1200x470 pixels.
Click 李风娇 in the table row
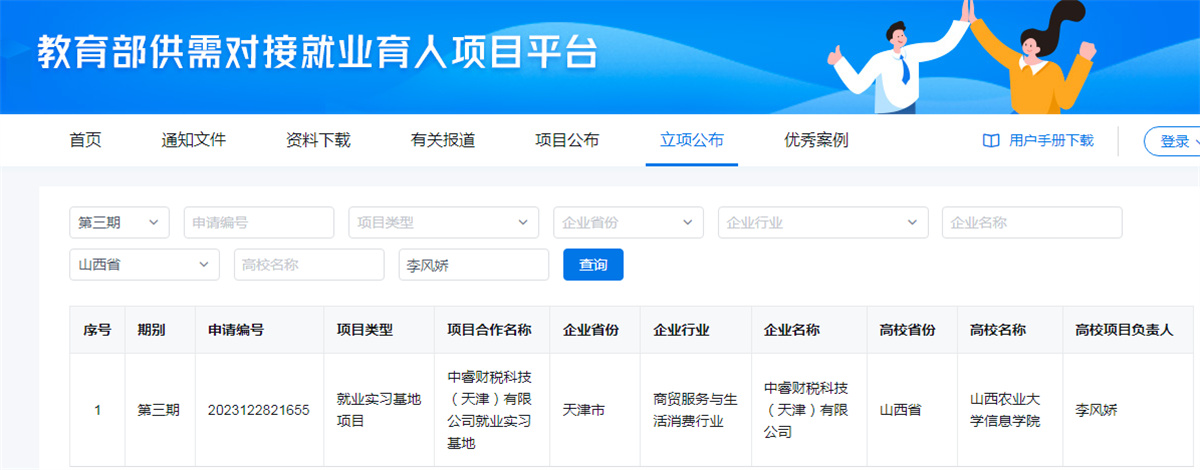tap(1130, 410)
